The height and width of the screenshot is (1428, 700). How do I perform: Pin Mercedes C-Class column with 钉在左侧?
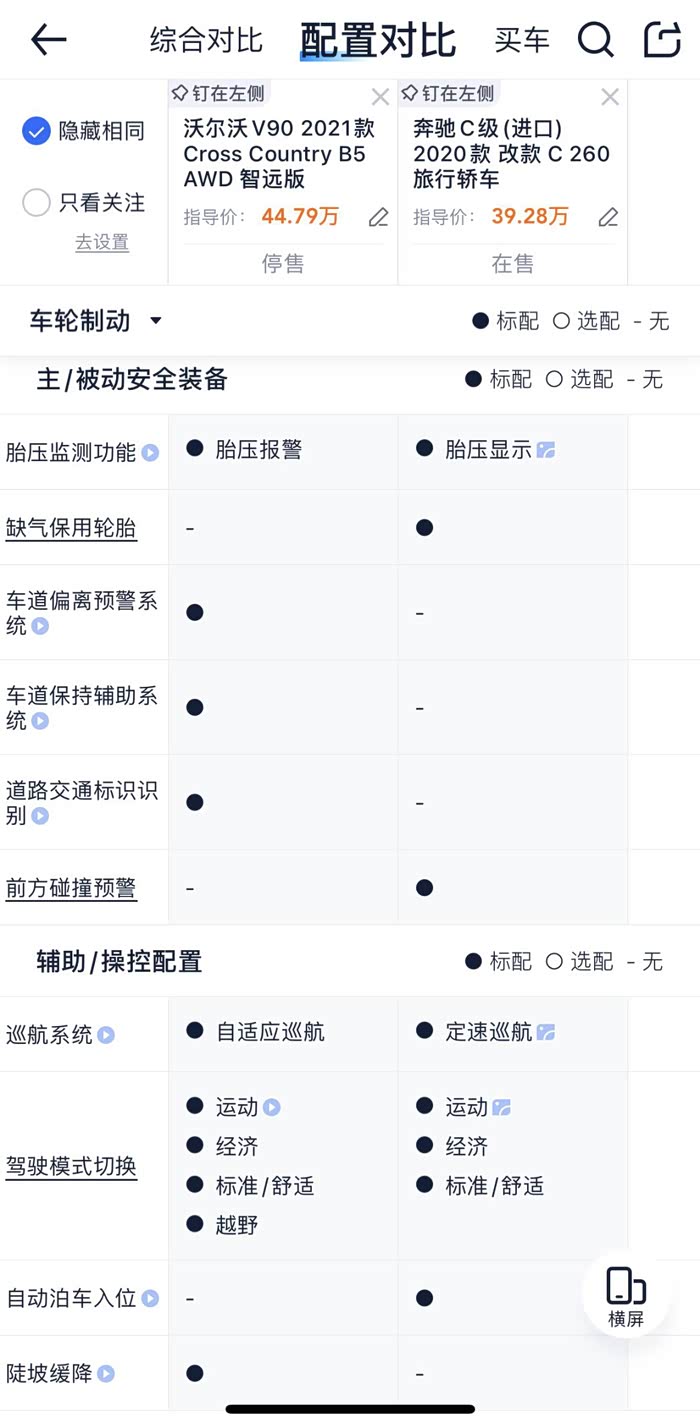[448, 94]
